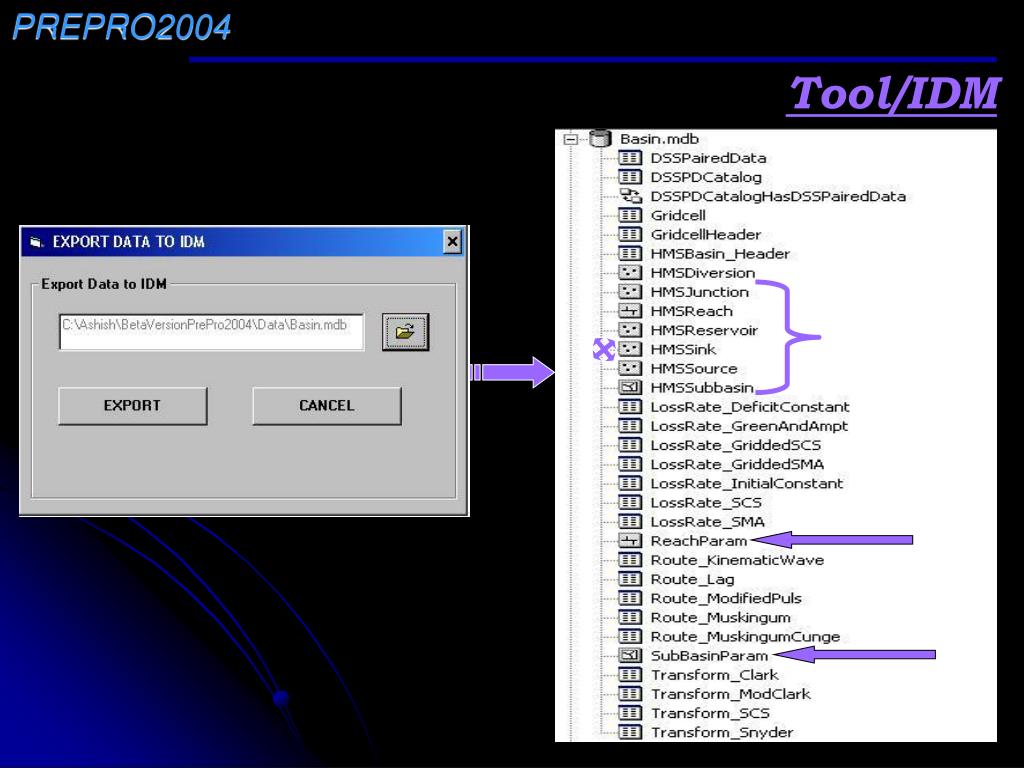
Task: Click the EXPORT button
Action: tap(133, 406)
